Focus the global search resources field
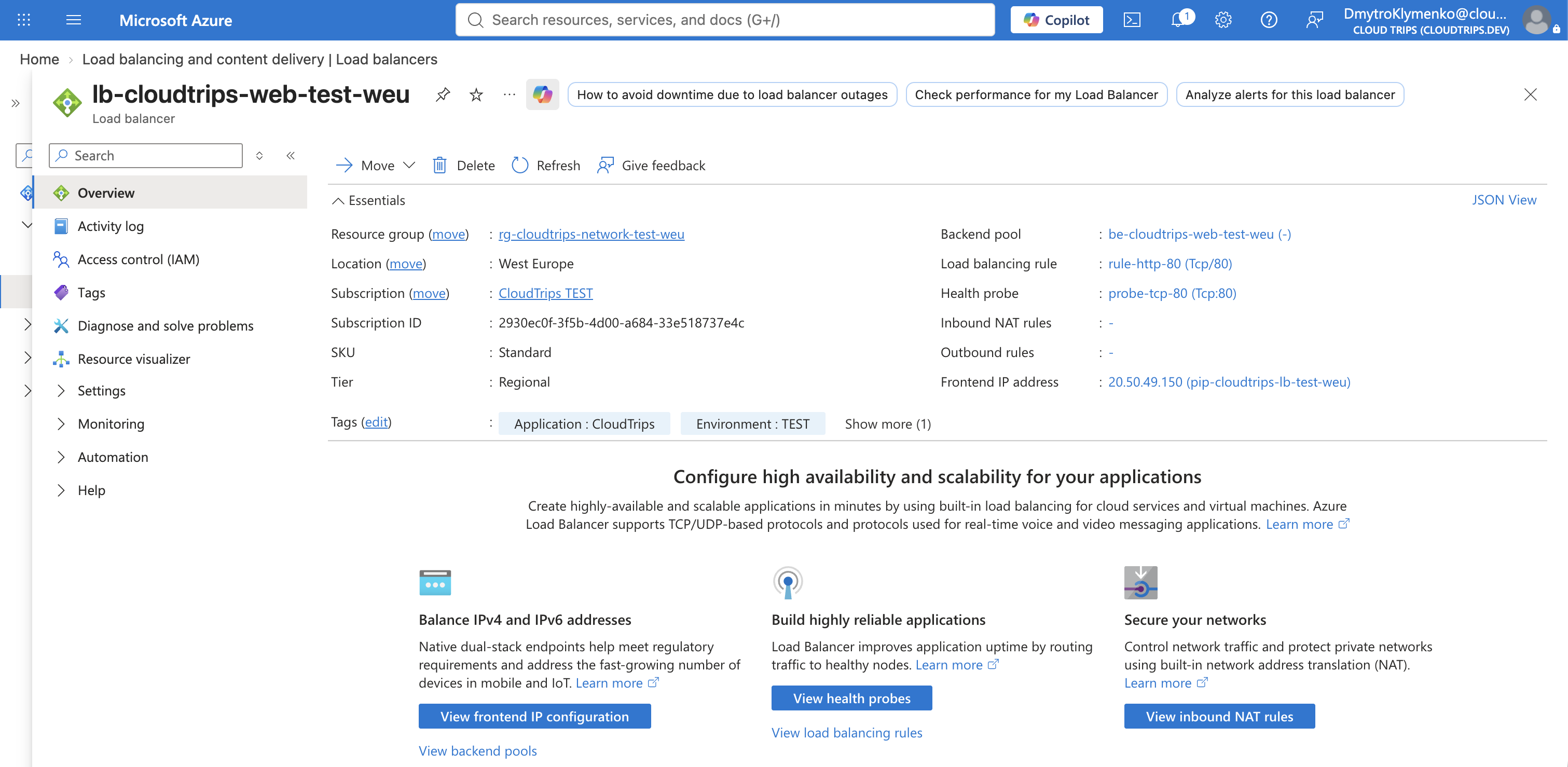Image resolution: width=1568 pixels, height=767 pixels. (725, 20)
